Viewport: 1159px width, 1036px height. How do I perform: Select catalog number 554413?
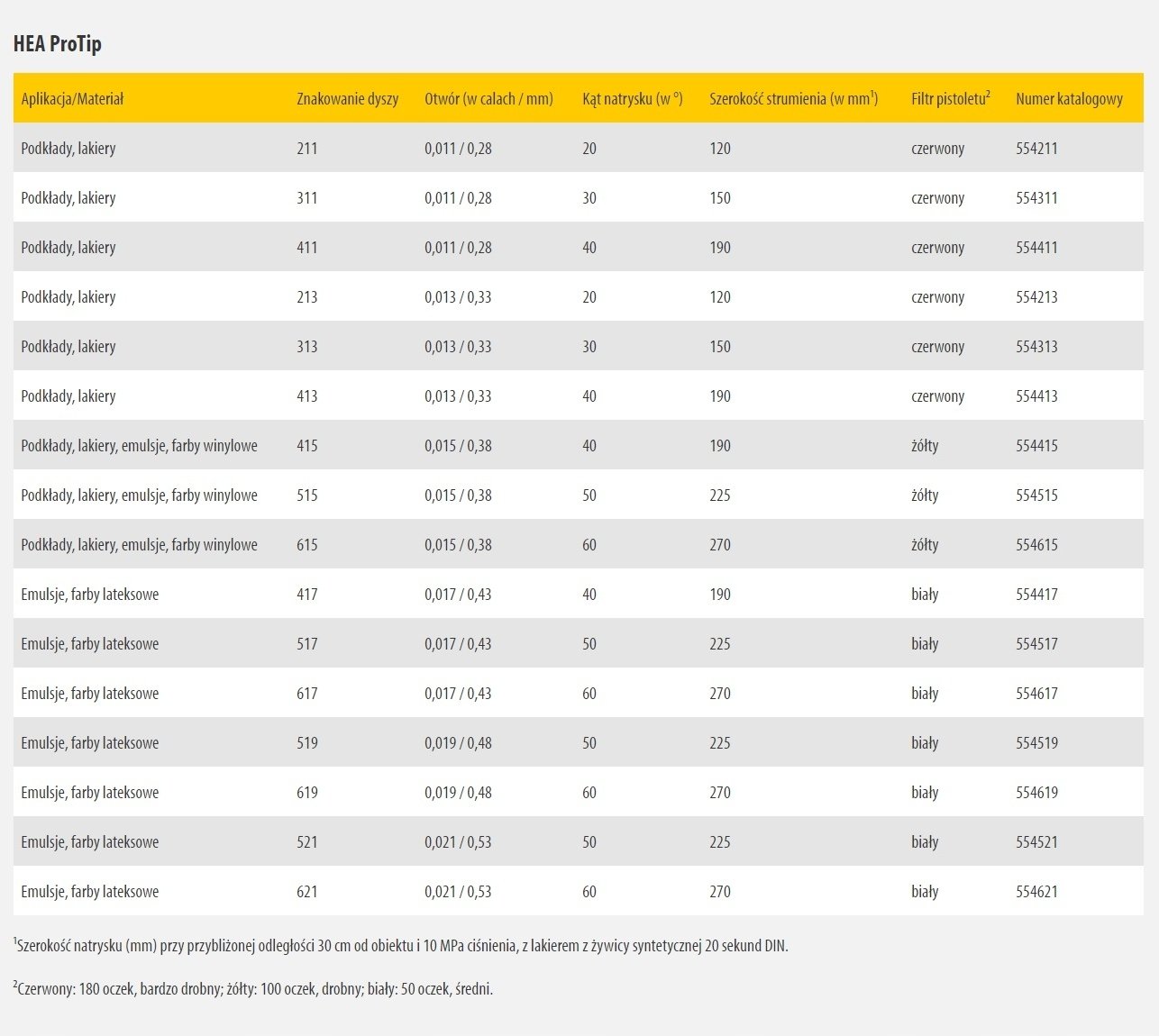(x=1036, y=396)
